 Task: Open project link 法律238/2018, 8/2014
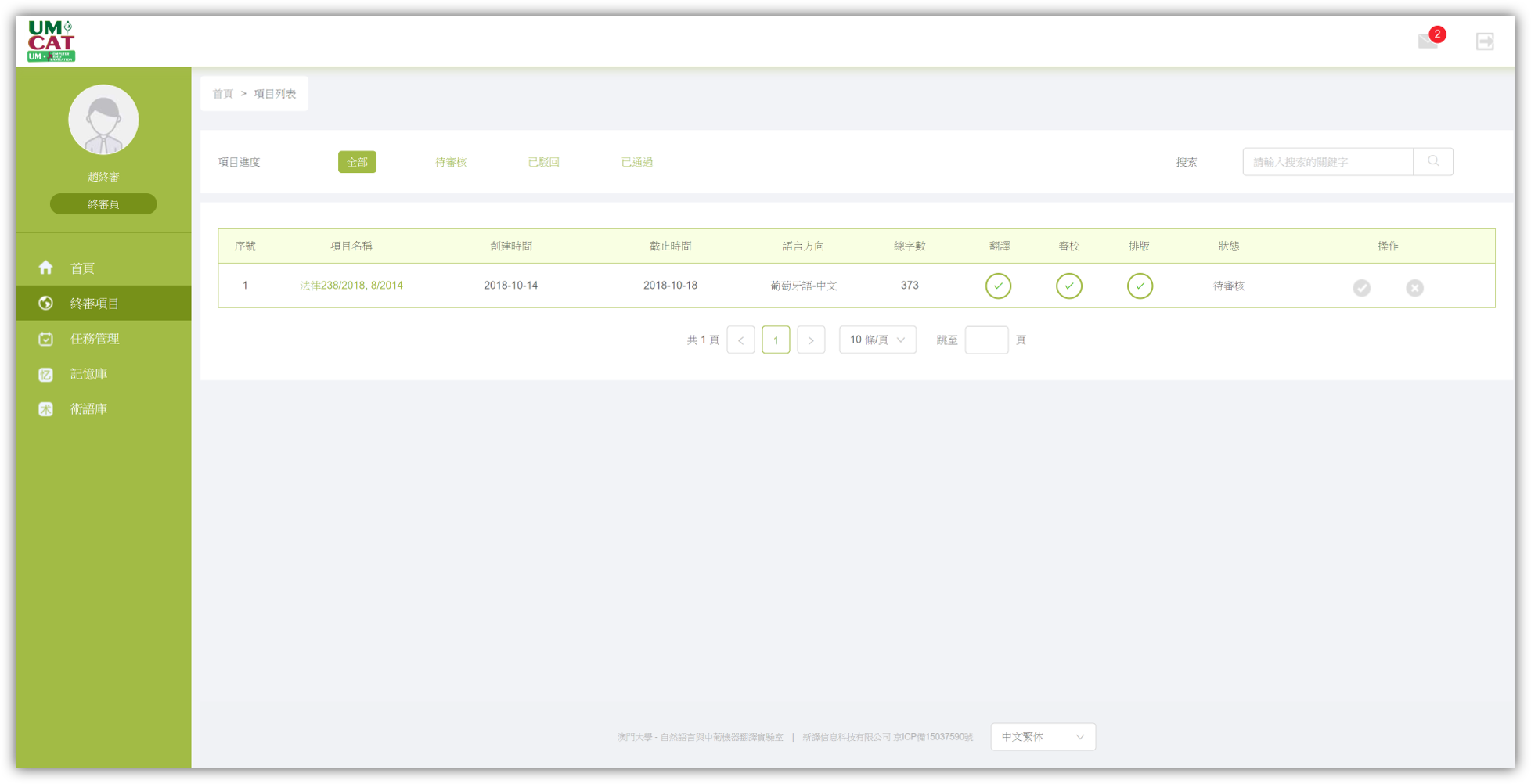(x=351, y=285)
